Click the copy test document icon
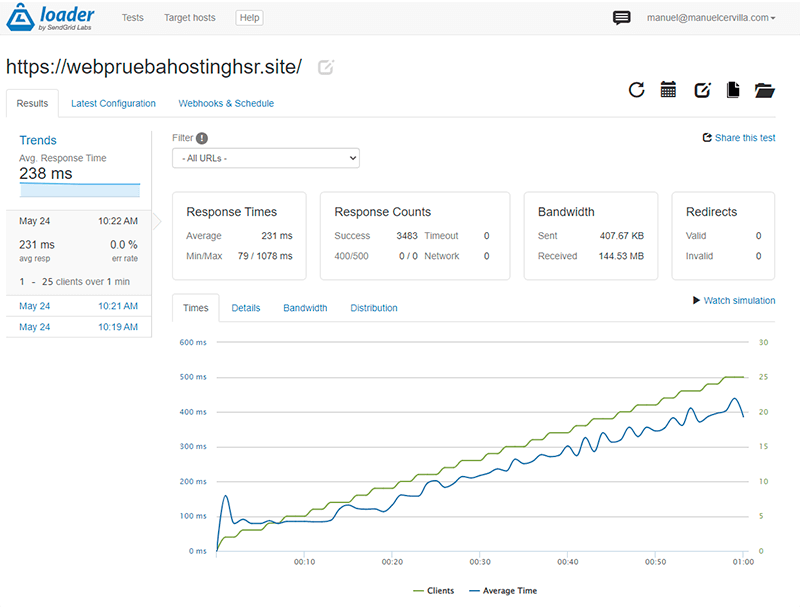The width and height of the screenshot is (800, 608). 733,90
